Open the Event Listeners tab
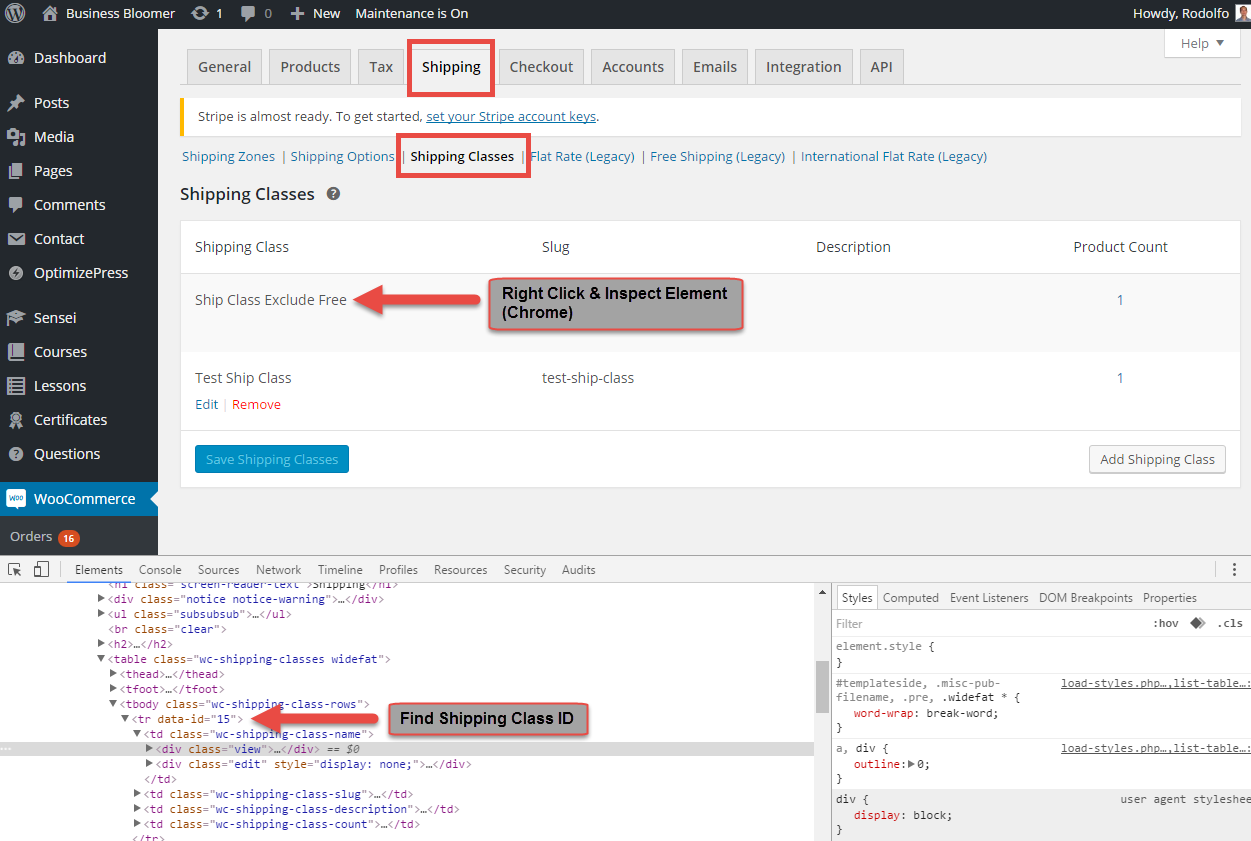The image size is (1251, 841). pos(989,598)
